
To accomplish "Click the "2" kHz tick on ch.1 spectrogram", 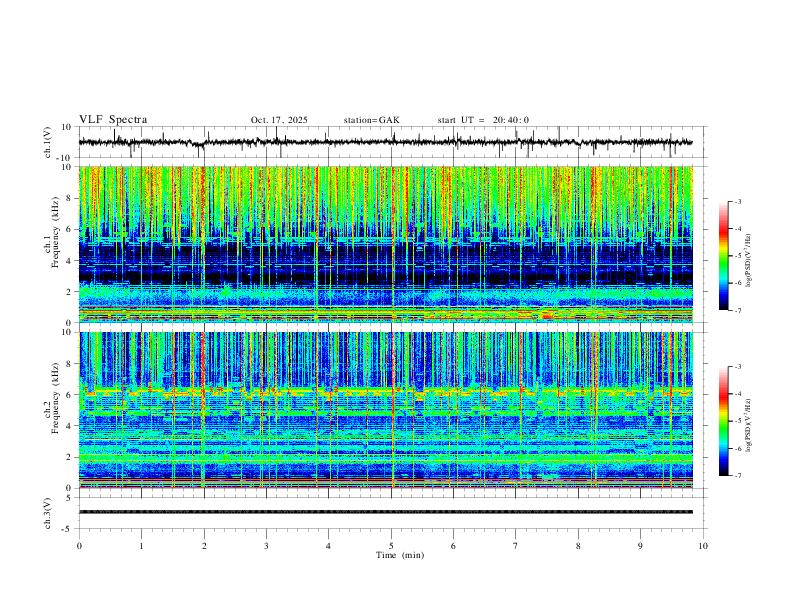I will tap(70, 292).
